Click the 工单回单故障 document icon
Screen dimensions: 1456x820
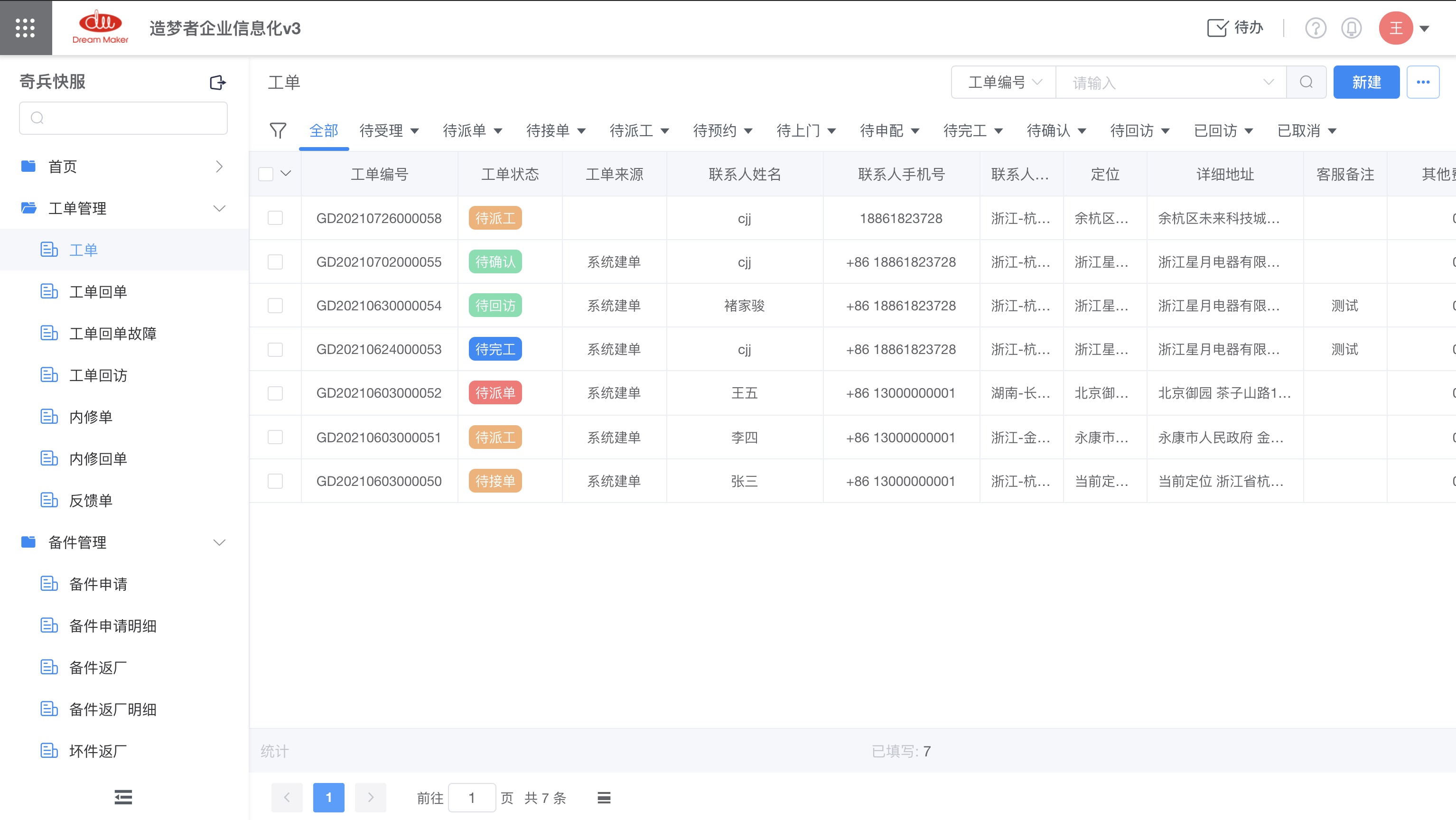pos(49,333)
